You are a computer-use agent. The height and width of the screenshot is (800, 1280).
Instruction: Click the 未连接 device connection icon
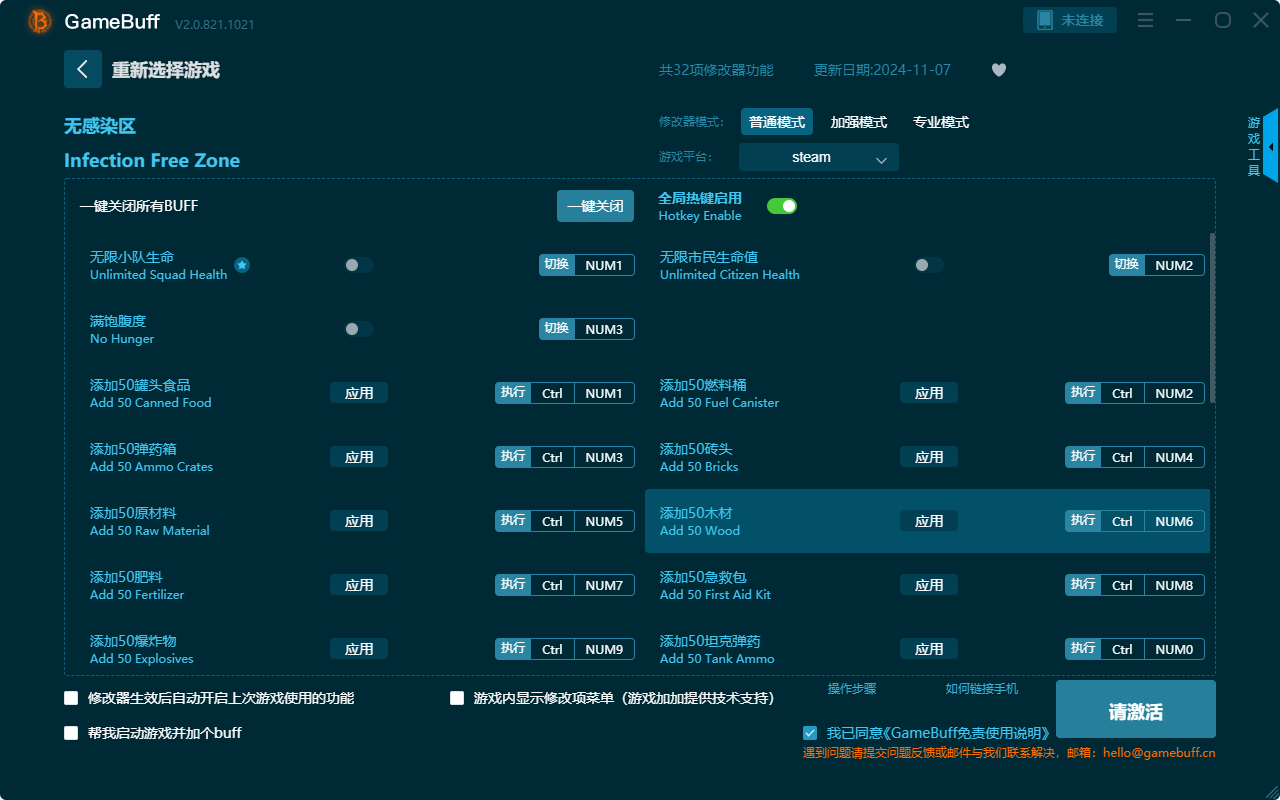pyautogui.click(x=1070, y=19)
